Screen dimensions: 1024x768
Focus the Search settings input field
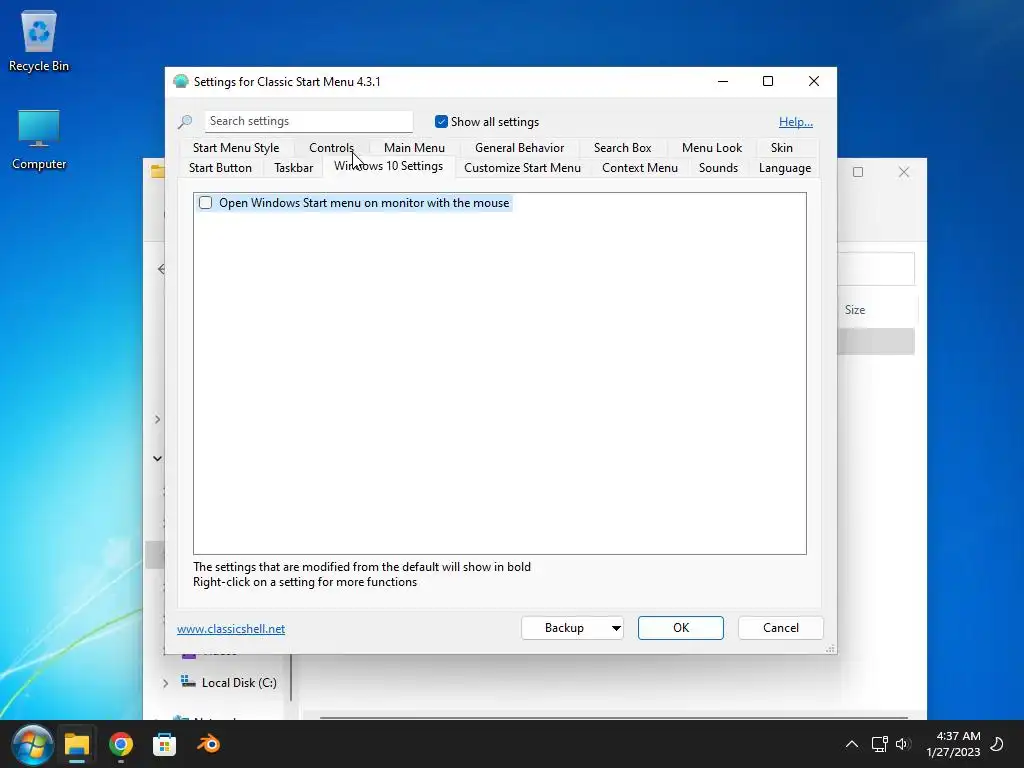[x=308, y=121]
